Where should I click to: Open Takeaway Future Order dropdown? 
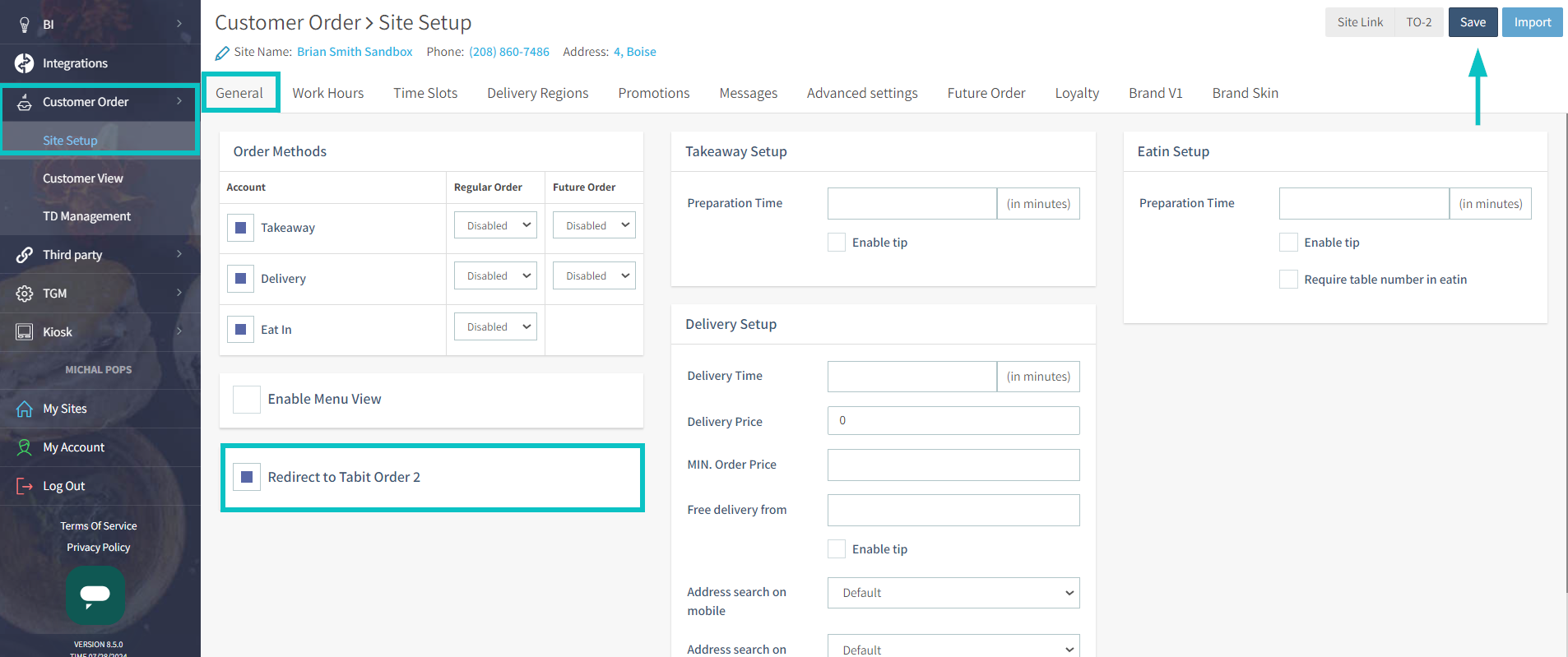pyautogui.click(x=594, y=225)
